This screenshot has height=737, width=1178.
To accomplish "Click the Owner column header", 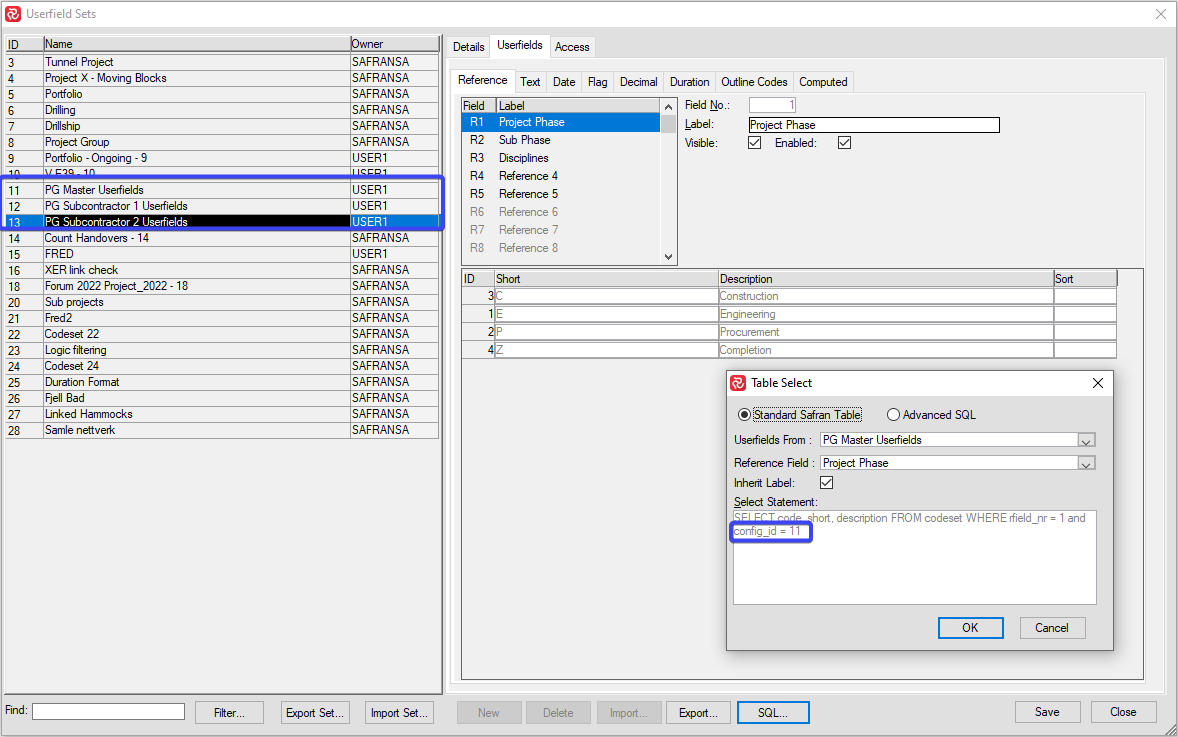I will pos(394,44).
